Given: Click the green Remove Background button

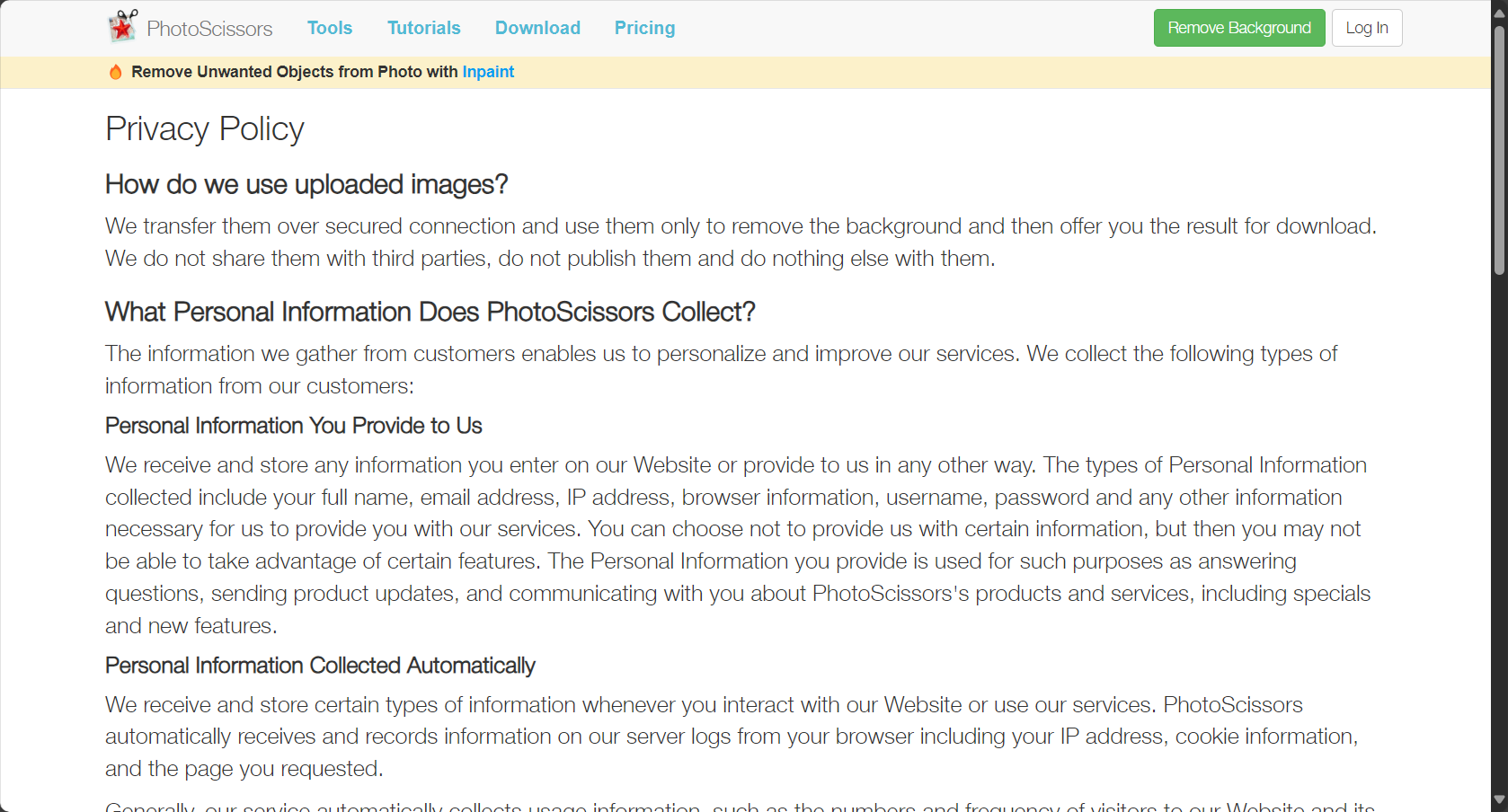Looking at the screenshot, I should (x=1239, y=28).
